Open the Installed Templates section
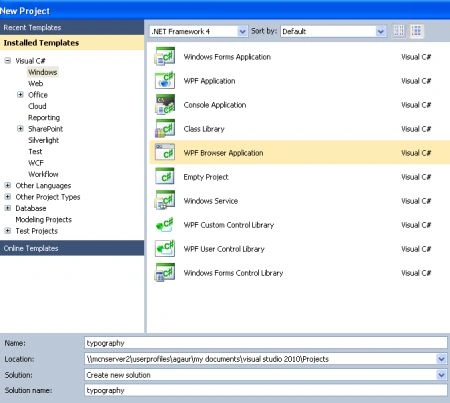Screen dimensions: 450x403 pos(72,43)
